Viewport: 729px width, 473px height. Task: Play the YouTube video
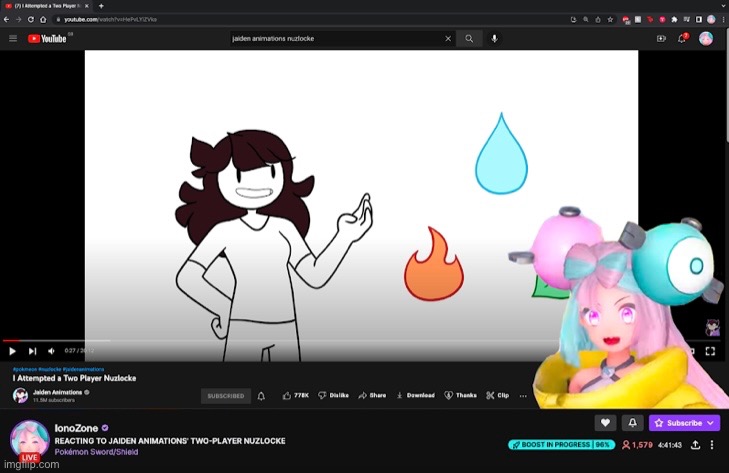coord(12,351)
